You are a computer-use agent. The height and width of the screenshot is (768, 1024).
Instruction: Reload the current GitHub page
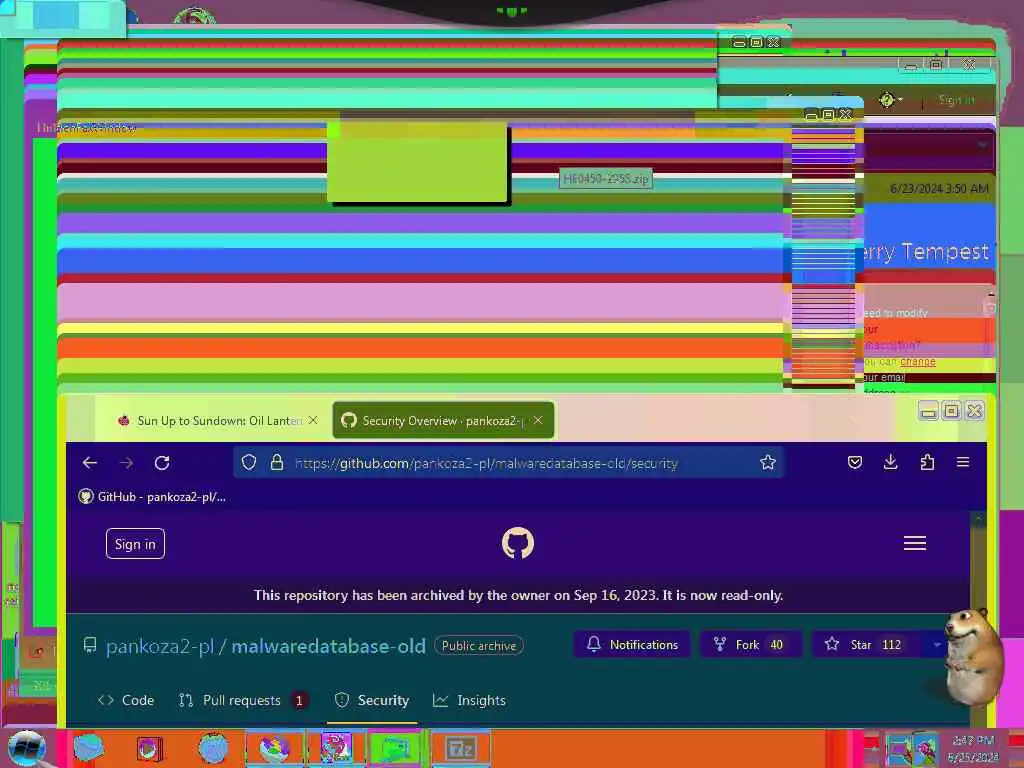[163, 463]
